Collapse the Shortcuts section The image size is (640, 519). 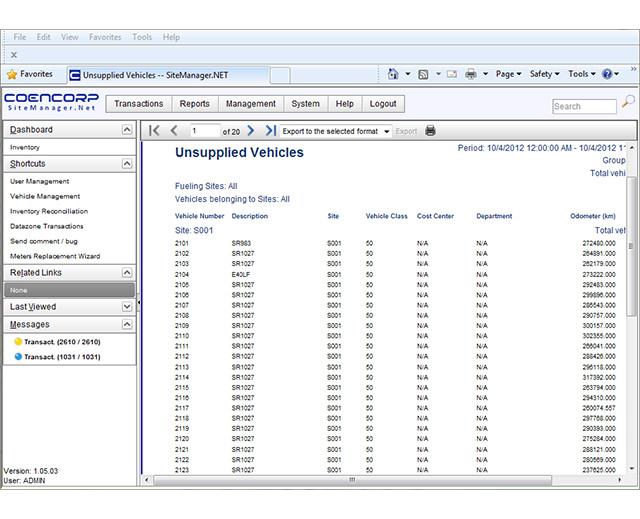126,164
